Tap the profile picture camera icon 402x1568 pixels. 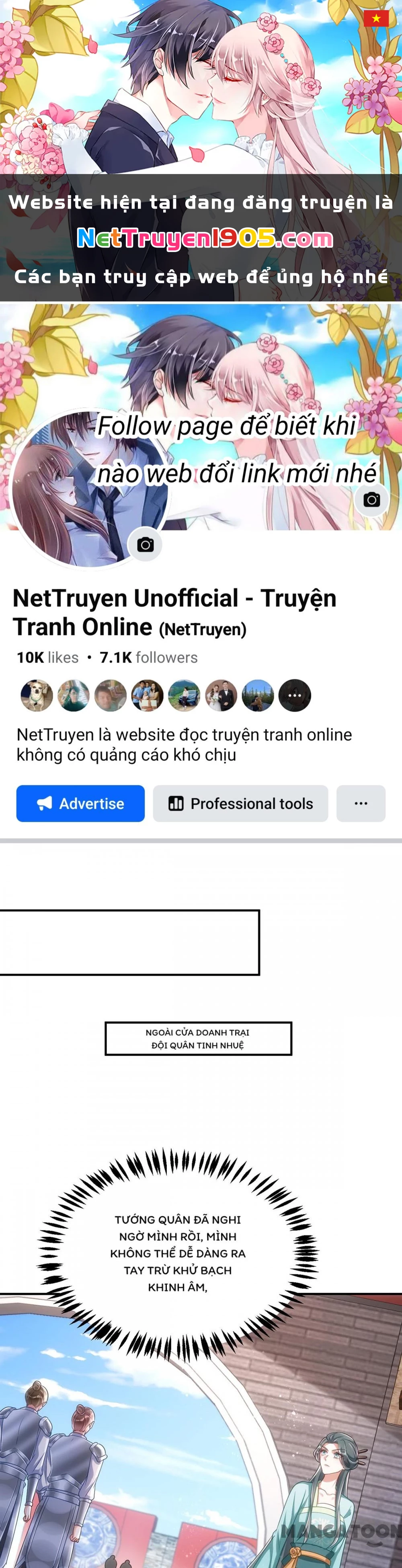(145, 545)
